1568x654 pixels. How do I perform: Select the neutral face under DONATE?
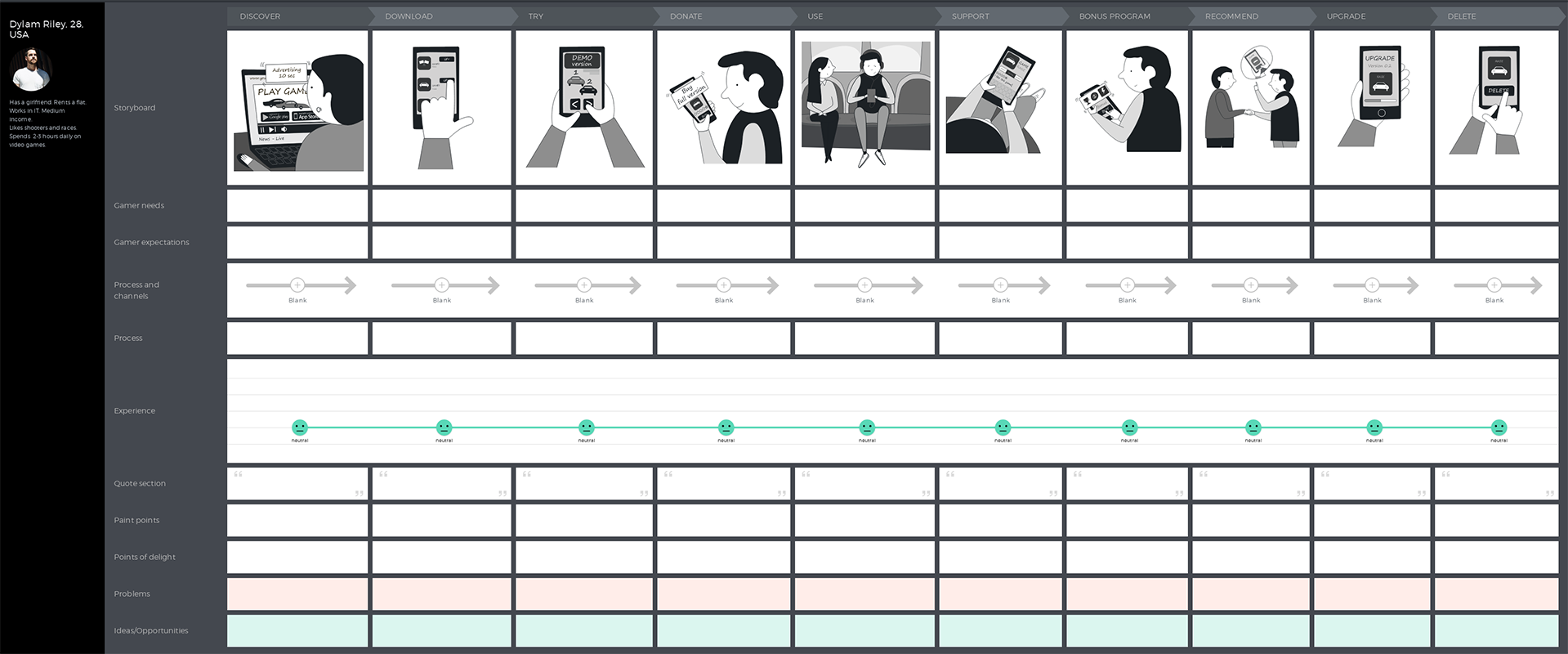[726, 427]
